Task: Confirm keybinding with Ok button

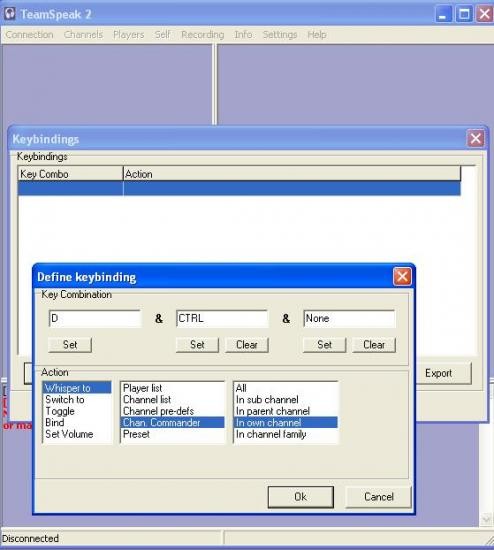Action: pyautogui.click(x=300, y=497)
